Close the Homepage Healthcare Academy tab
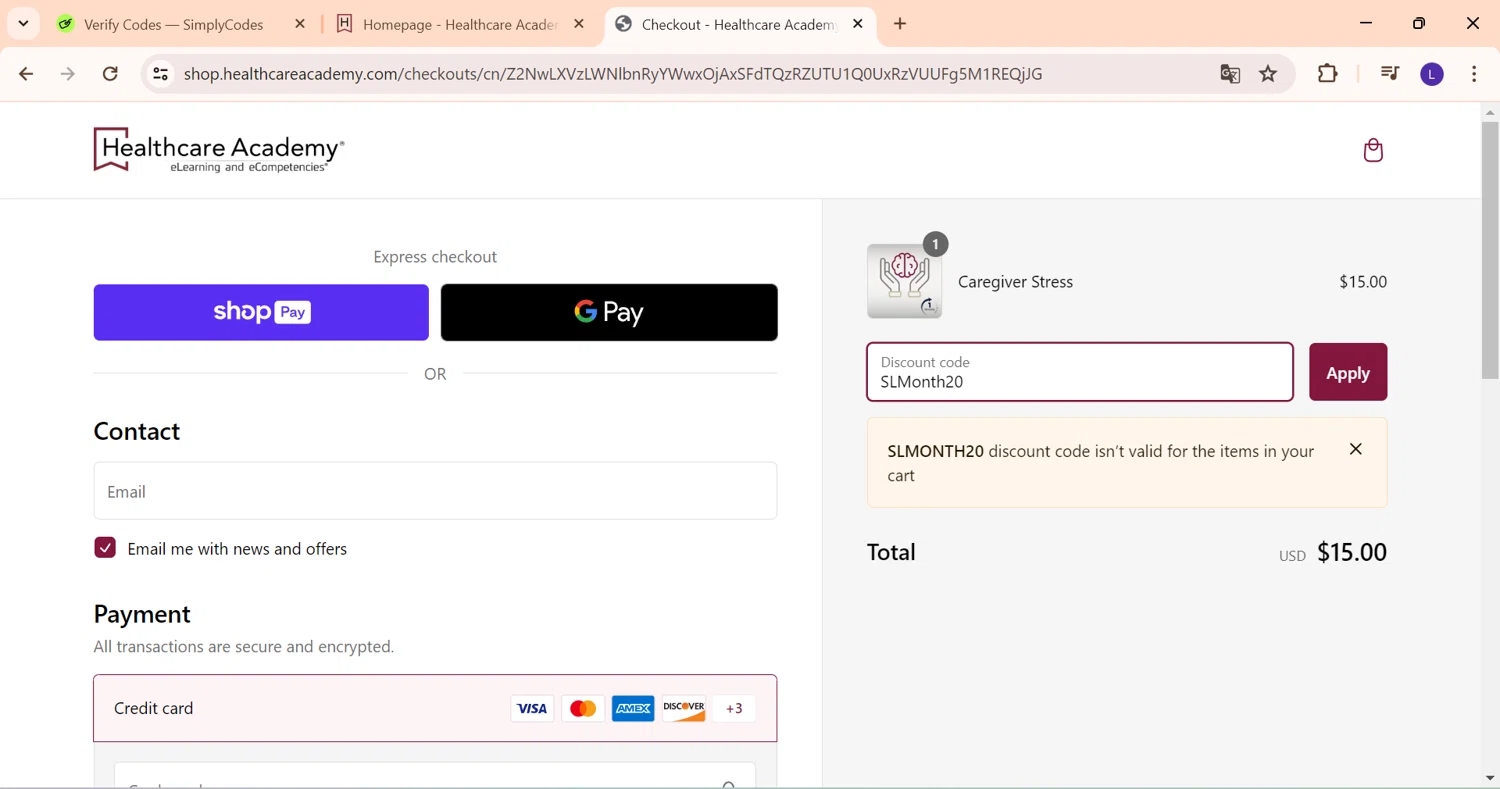Image resolution: width=1500 pixels, height=789 pixels. 579,24
